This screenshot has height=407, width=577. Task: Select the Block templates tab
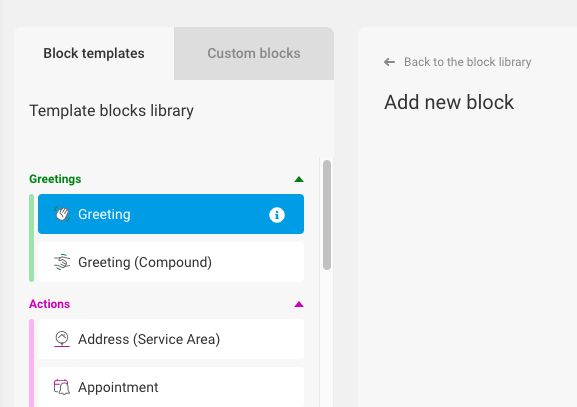point(94,53)
